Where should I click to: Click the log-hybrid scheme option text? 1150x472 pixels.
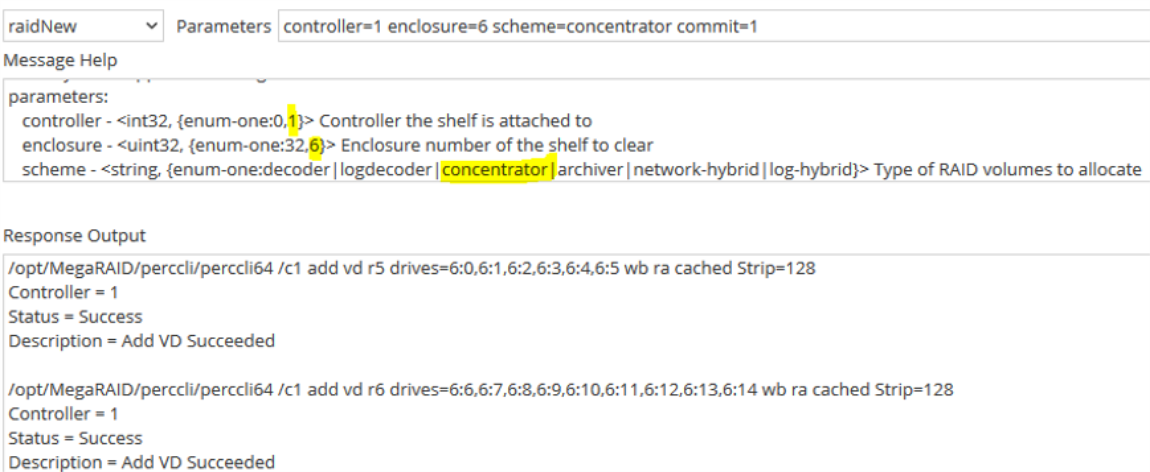tap(804, 169)
